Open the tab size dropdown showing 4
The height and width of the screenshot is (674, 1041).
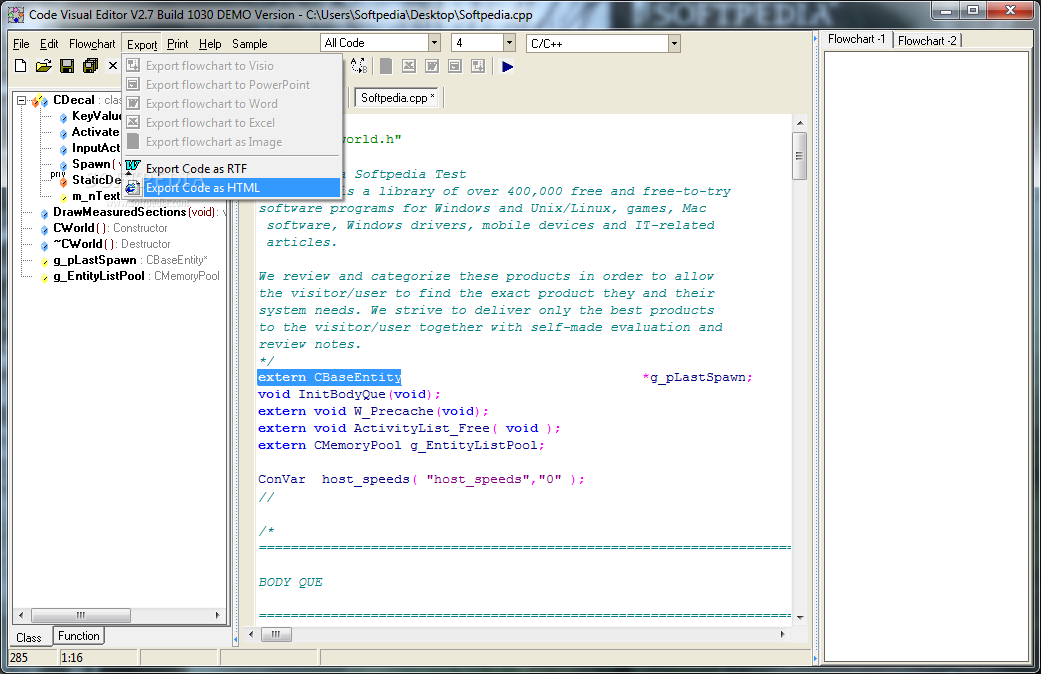tap(509, 43)
